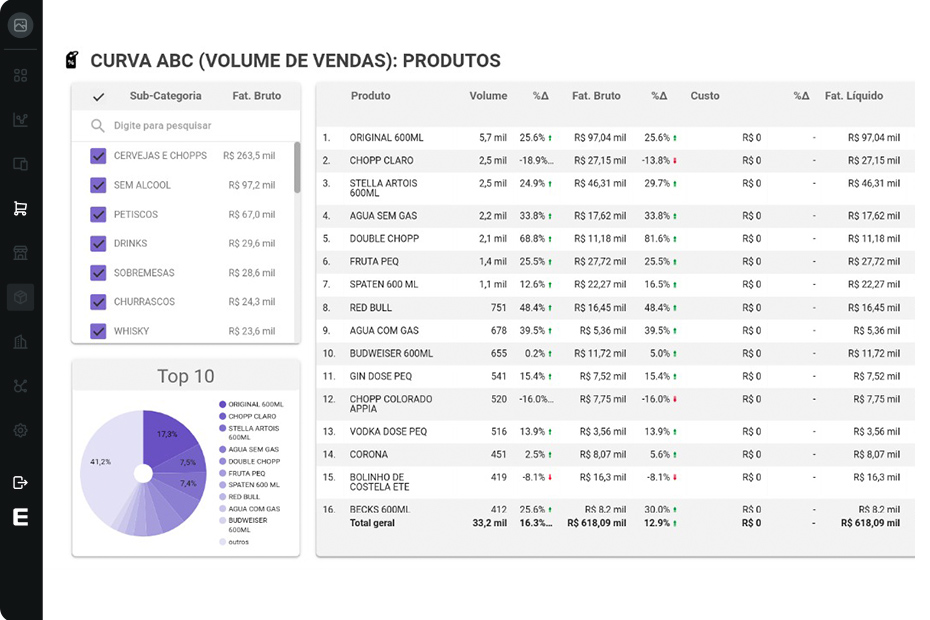Click in the Digite para pesquisar search field
The width and height of the screenshot is (930, 620).
[186, 126]
